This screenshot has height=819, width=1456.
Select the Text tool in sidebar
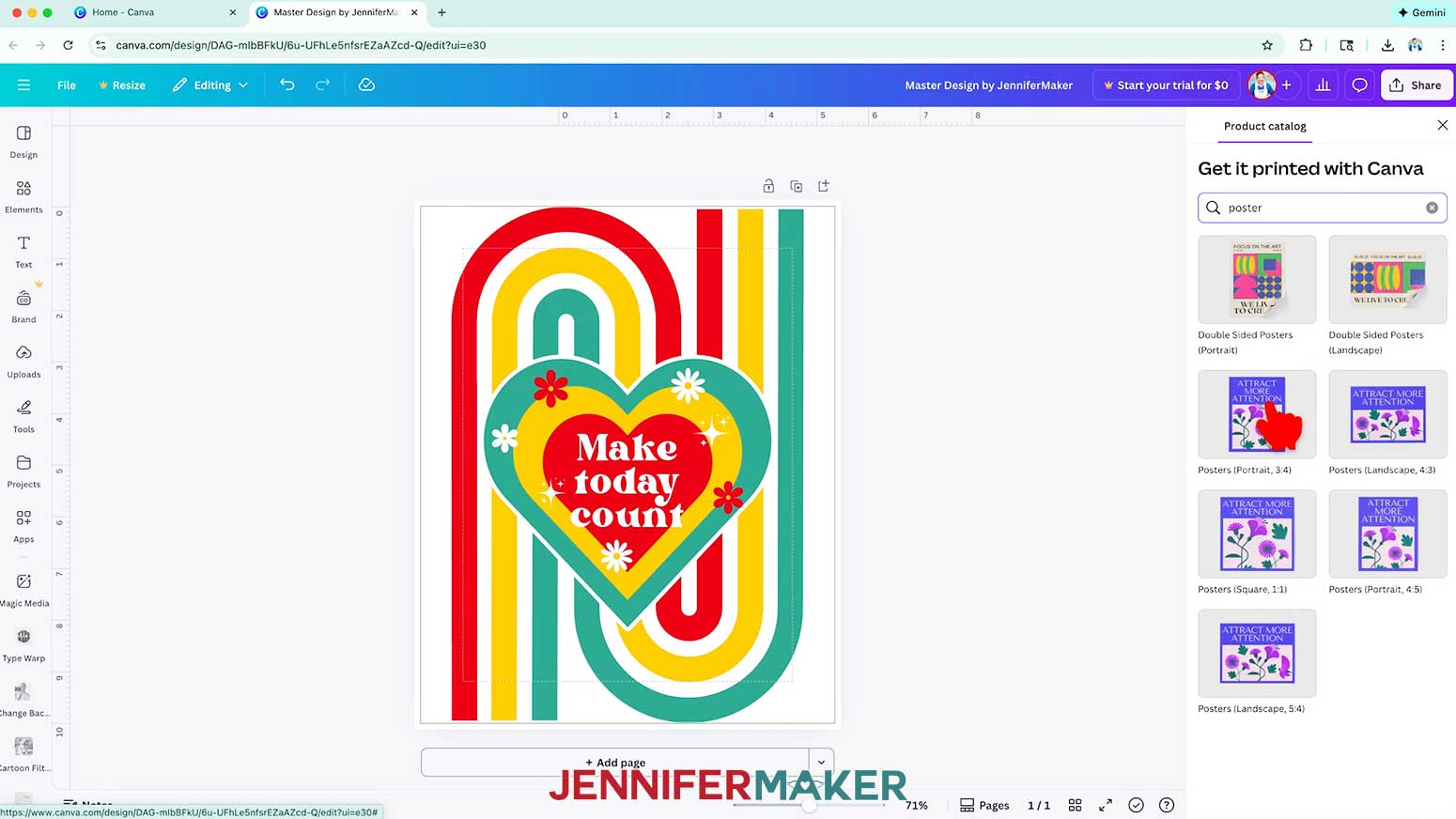tap(23, 251)
